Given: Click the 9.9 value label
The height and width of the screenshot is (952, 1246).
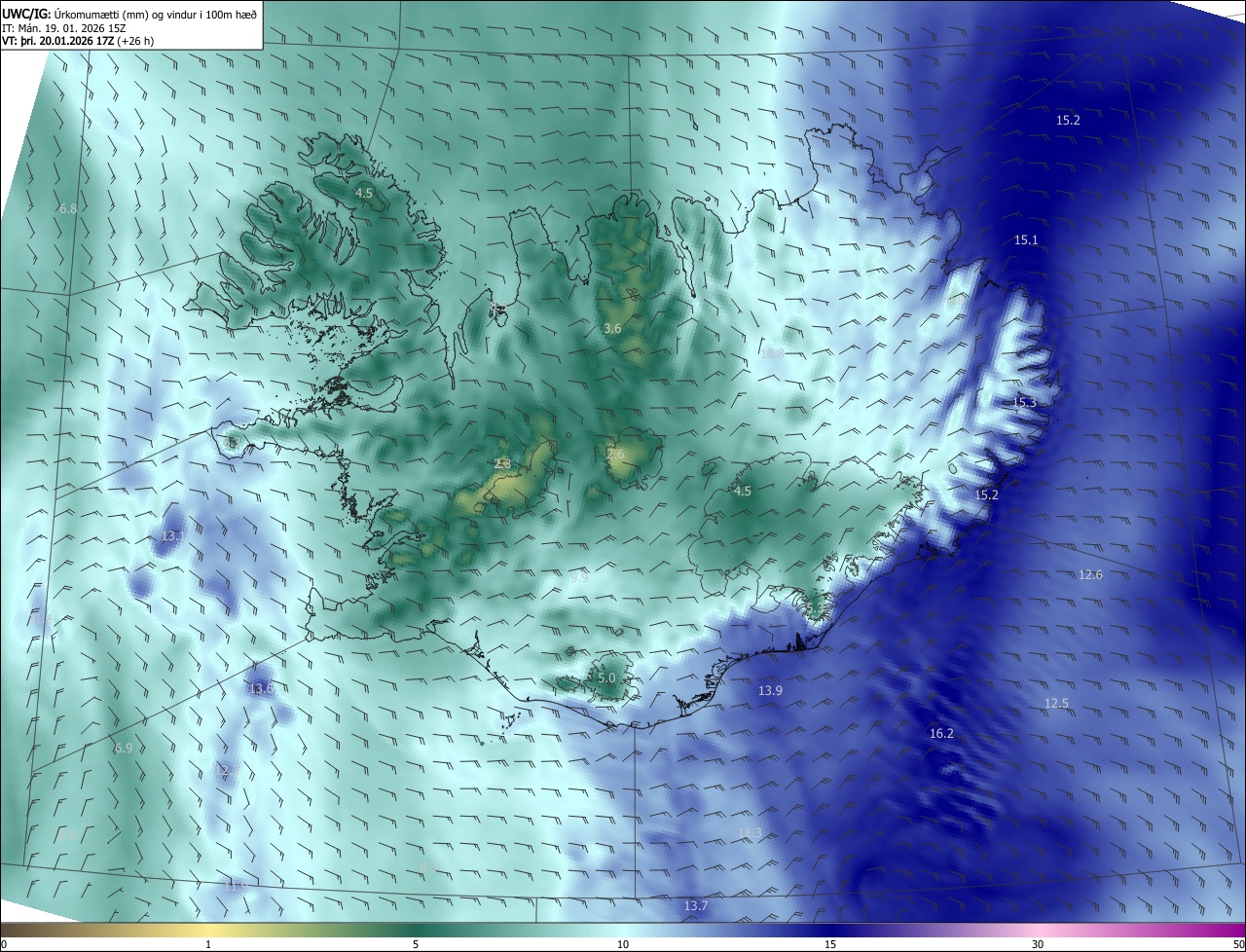Looking at the screenshot, I should click(579, 577).
